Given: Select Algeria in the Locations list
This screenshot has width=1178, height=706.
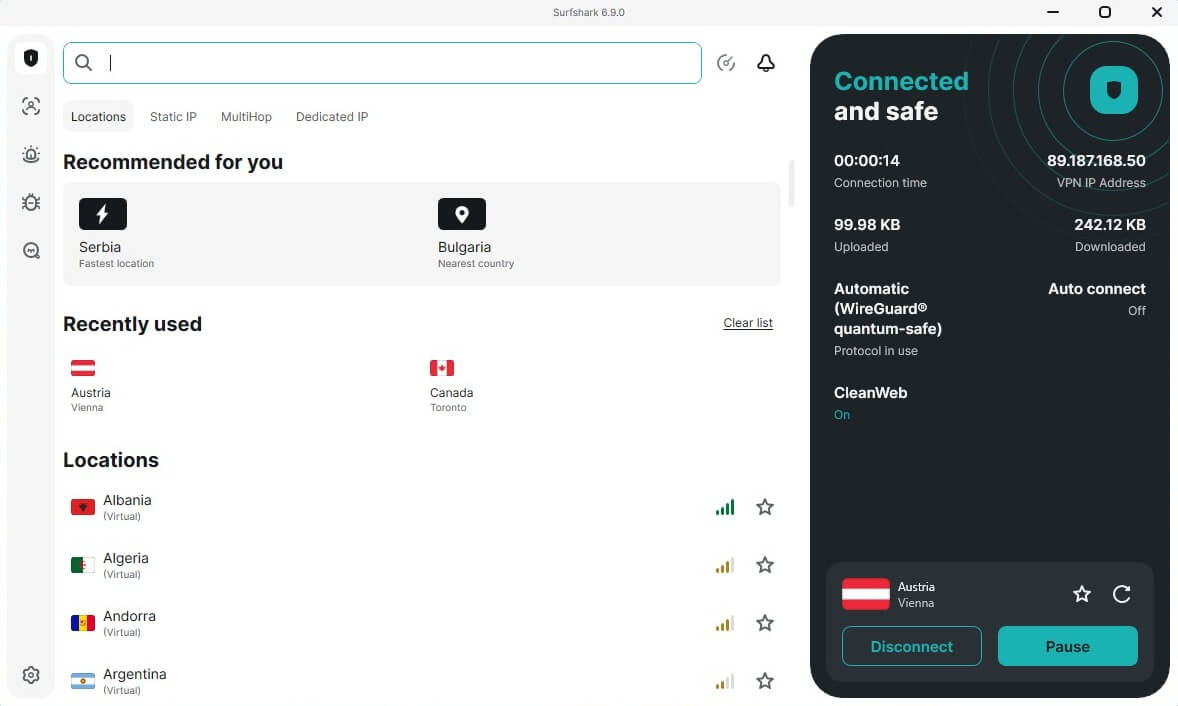Looking at the screenshot, I should (x=421, y=565).
